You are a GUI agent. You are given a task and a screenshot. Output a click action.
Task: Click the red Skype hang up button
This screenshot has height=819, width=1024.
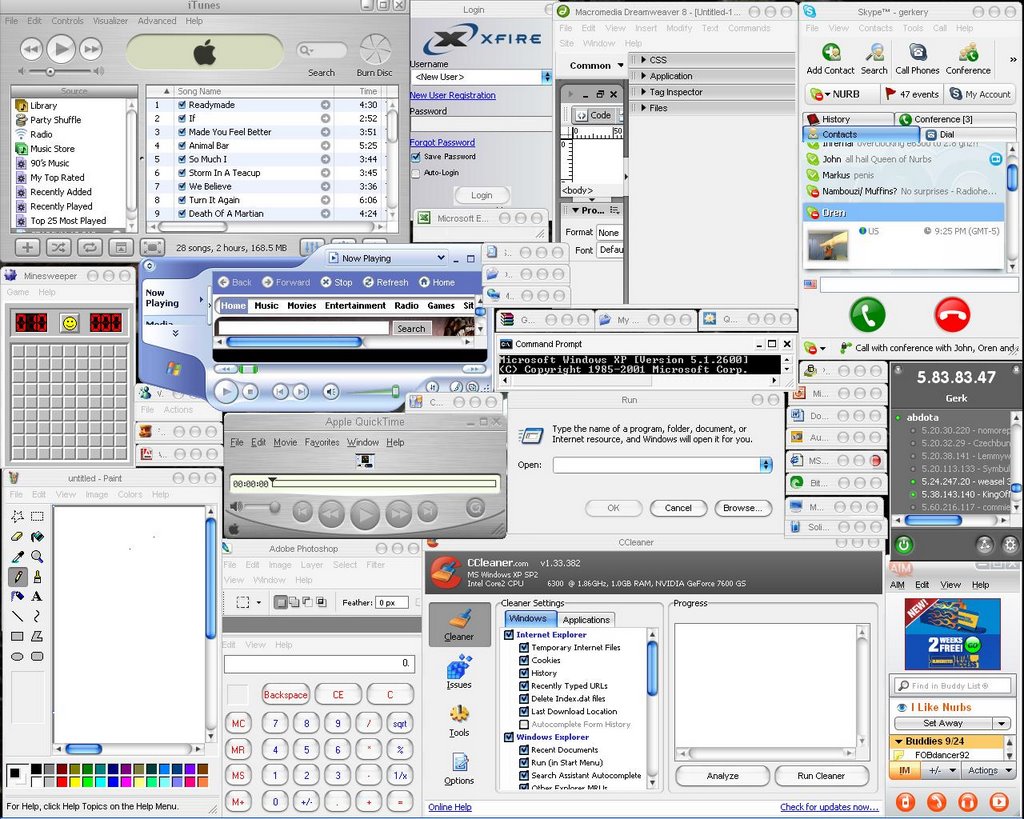coord(952,315)
